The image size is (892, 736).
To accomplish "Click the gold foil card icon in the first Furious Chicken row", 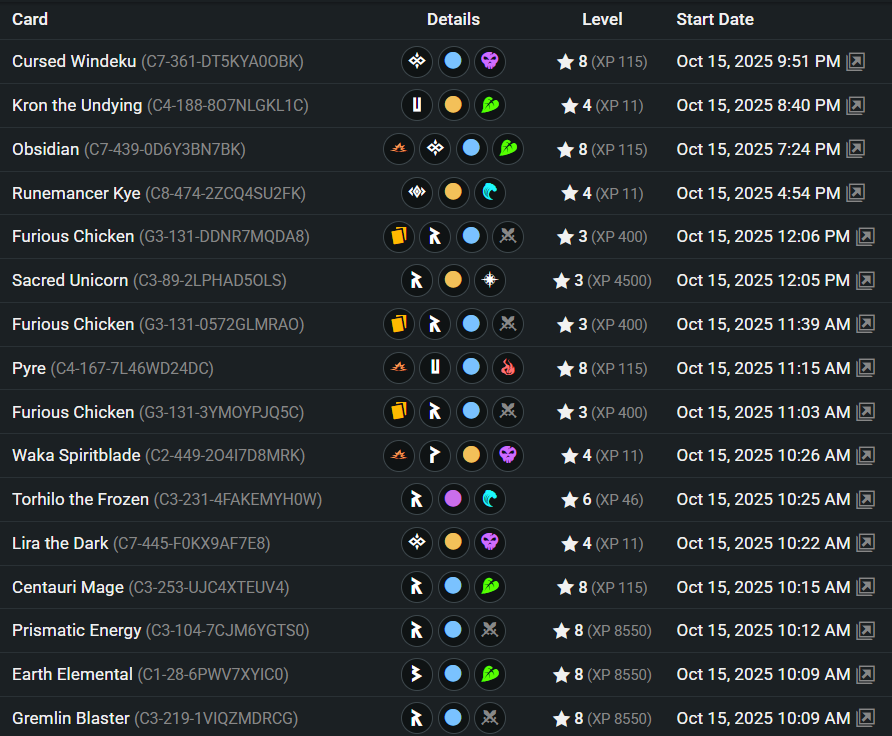I will pos(399,237).
